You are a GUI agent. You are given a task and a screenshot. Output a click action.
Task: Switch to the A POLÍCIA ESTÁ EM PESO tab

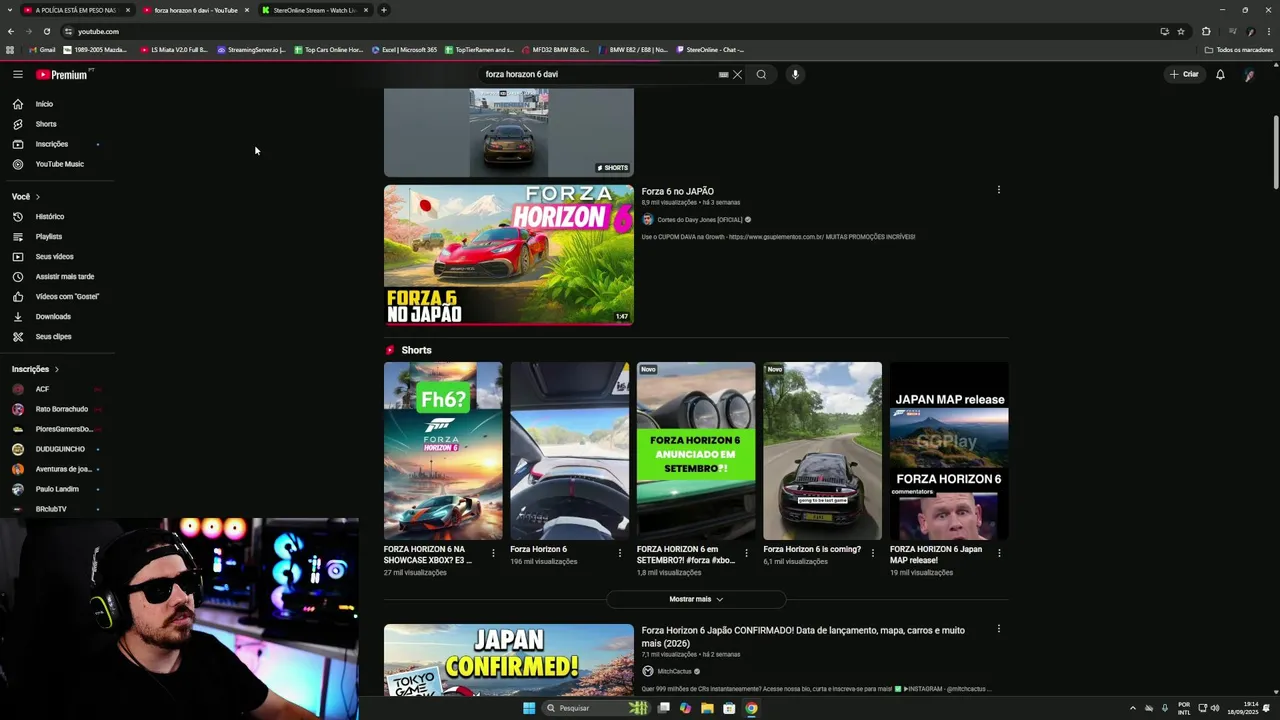(x=75, y=10)
